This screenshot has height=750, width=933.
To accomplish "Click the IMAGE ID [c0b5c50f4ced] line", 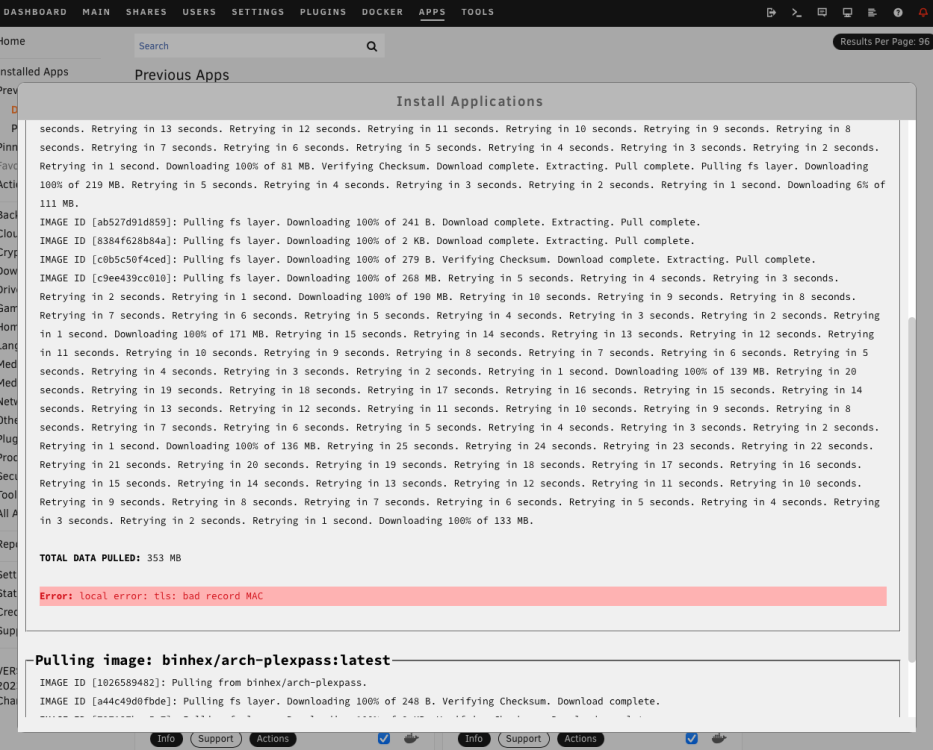I will (x=427, y=260).
